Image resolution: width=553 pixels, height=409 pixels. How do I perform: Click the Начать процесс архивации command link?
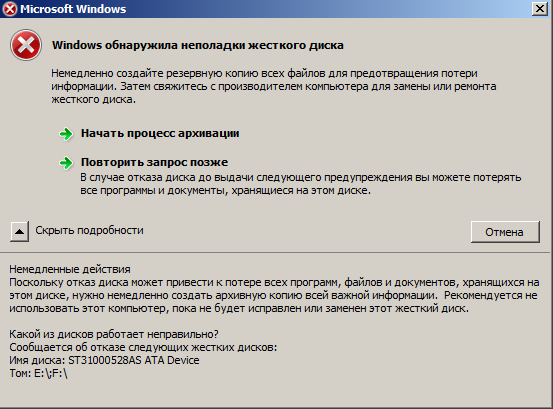(160, 133)
